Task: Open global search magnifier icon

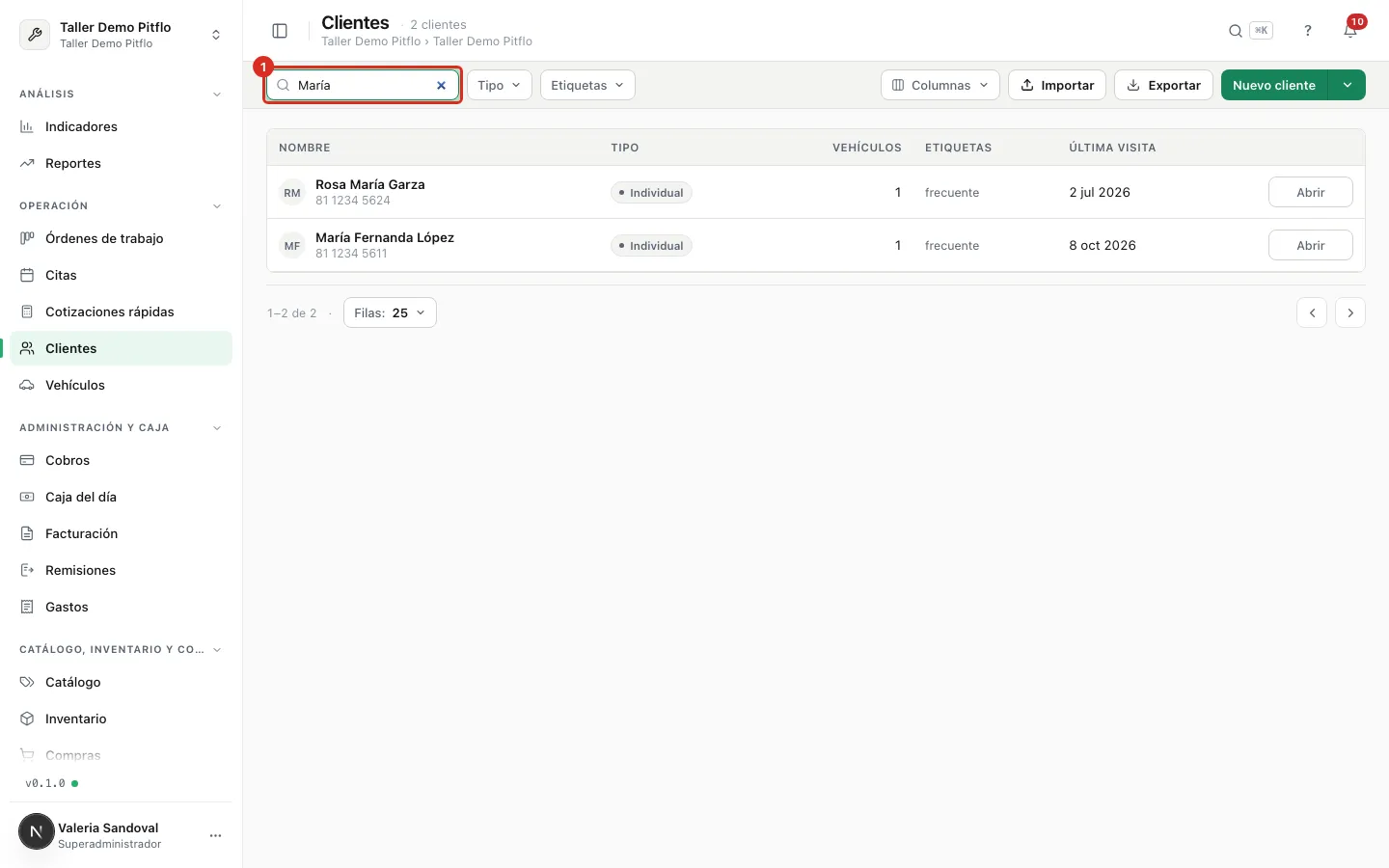Action: coord(1235,31)
